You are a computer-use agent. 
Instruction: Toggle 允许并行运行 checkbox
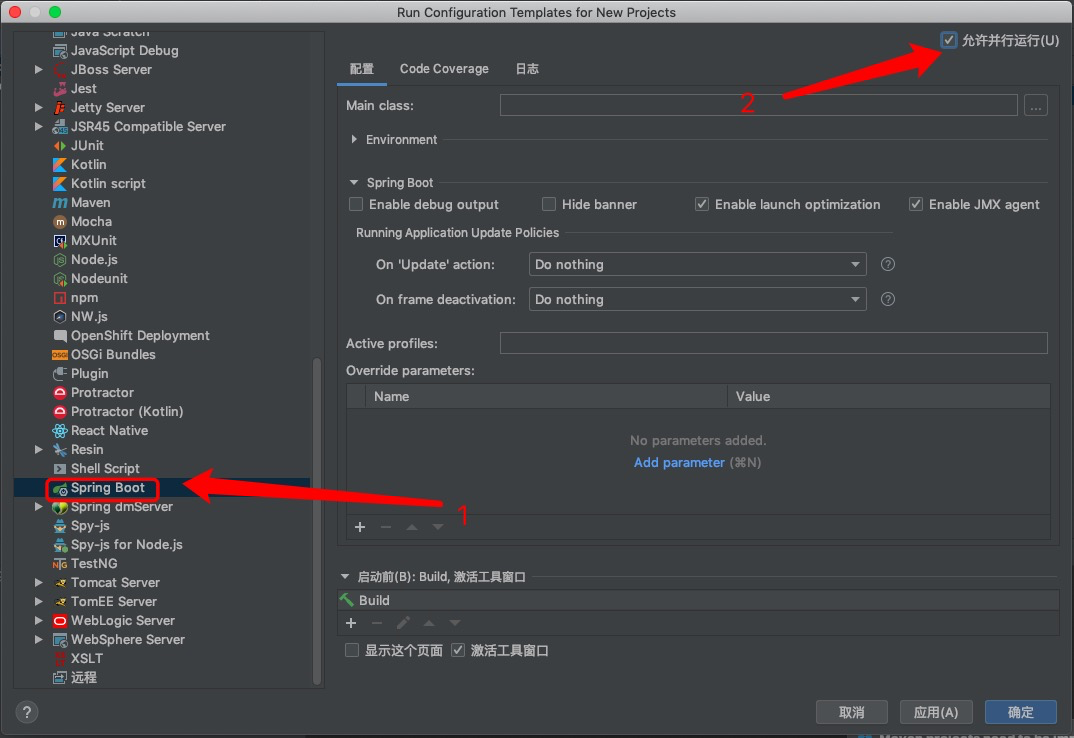click(949, 40)
